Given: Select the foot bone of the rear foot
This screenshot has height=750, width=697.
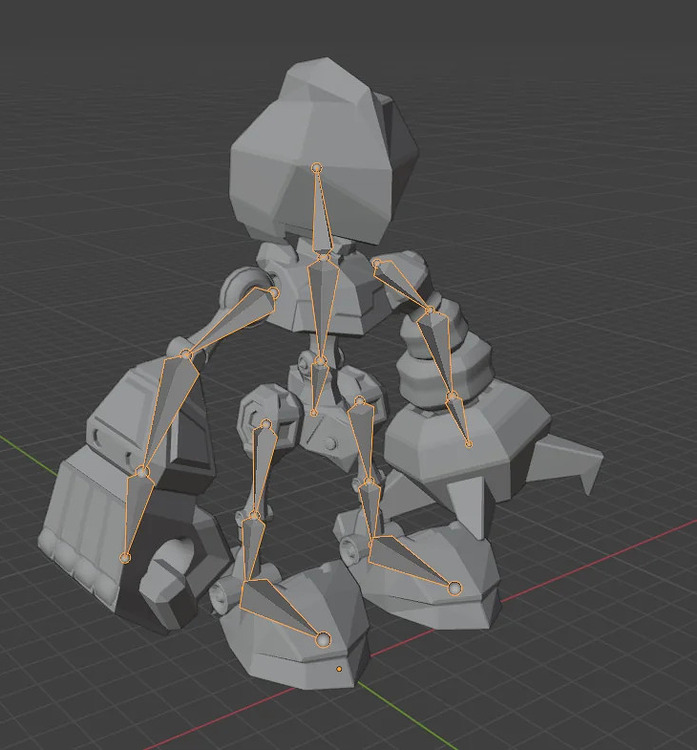Looking at the screenshot, I should pos(409,560).
